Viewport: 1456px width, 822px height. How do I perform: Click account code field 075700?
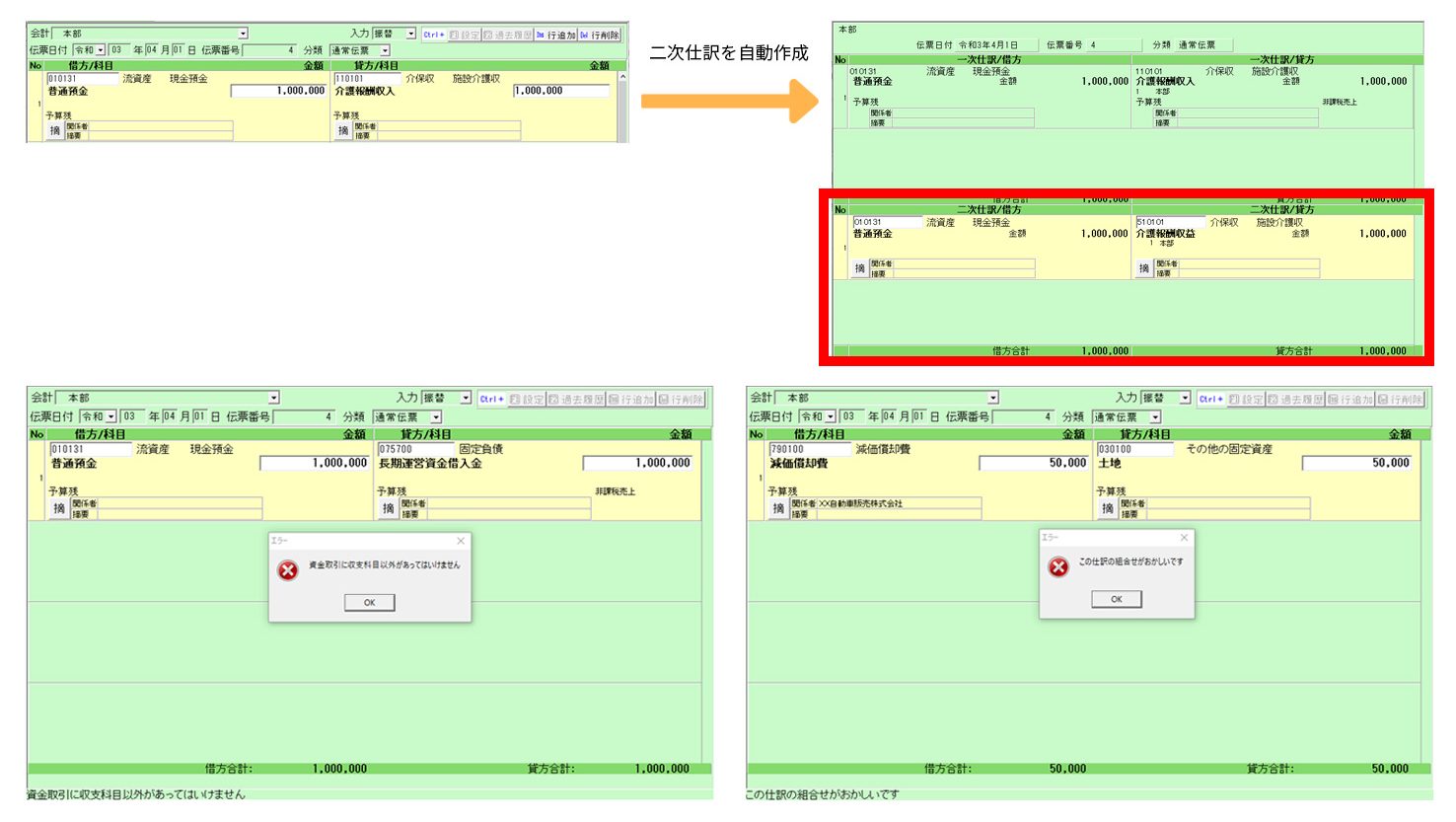[x=414, y=449]
